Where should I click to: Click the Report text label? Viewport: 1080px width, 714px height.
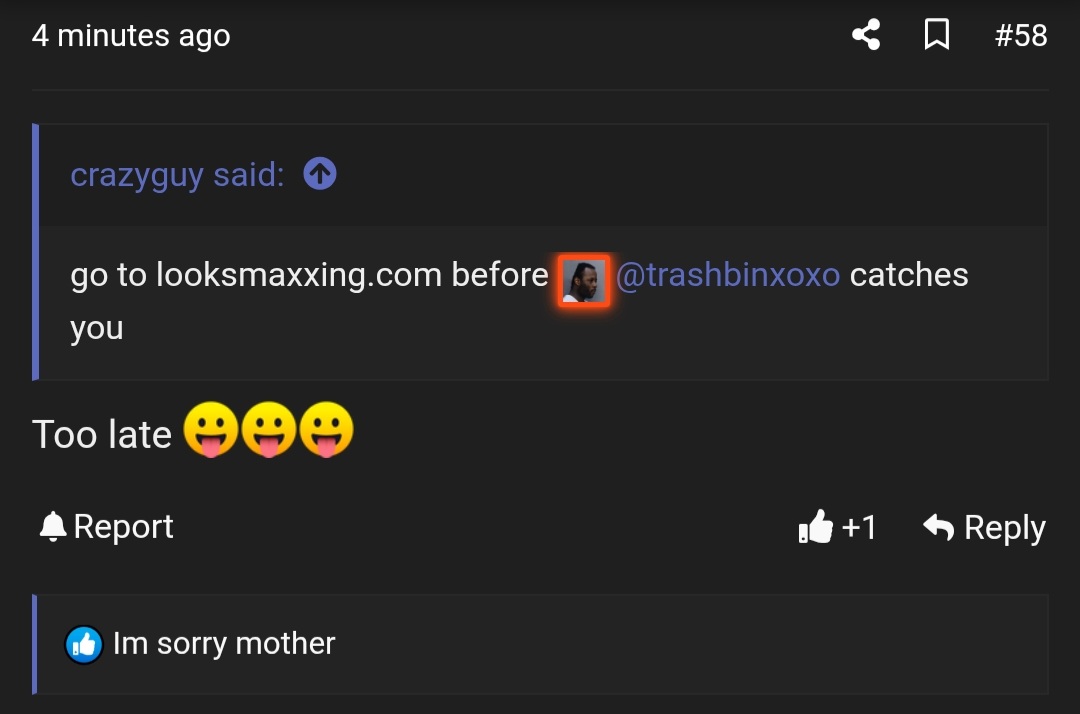pyautogui.click(x=124, y=527)
